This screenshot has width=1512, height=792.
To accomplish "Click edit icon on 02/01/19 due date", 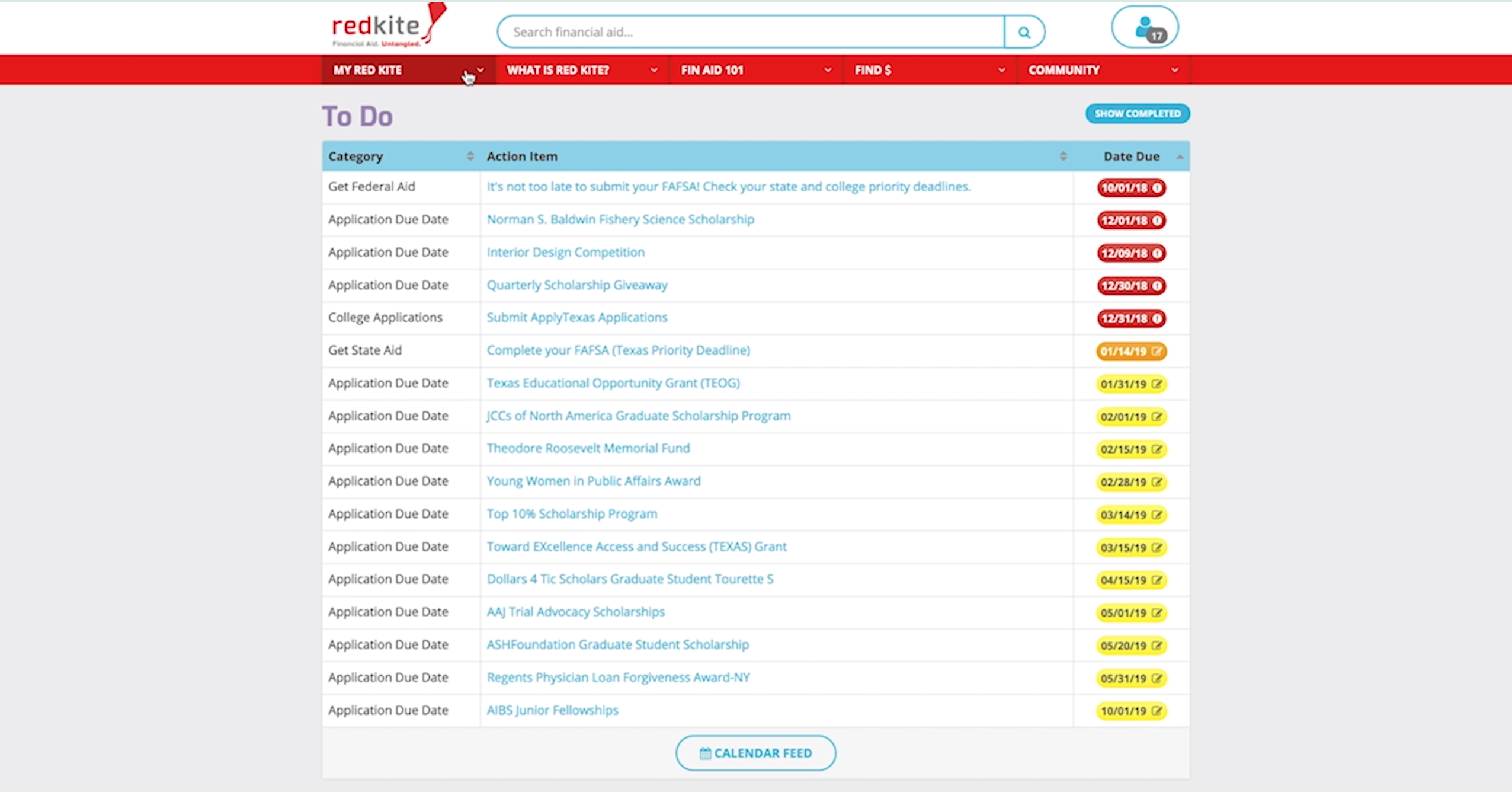I will [1157, 417].
